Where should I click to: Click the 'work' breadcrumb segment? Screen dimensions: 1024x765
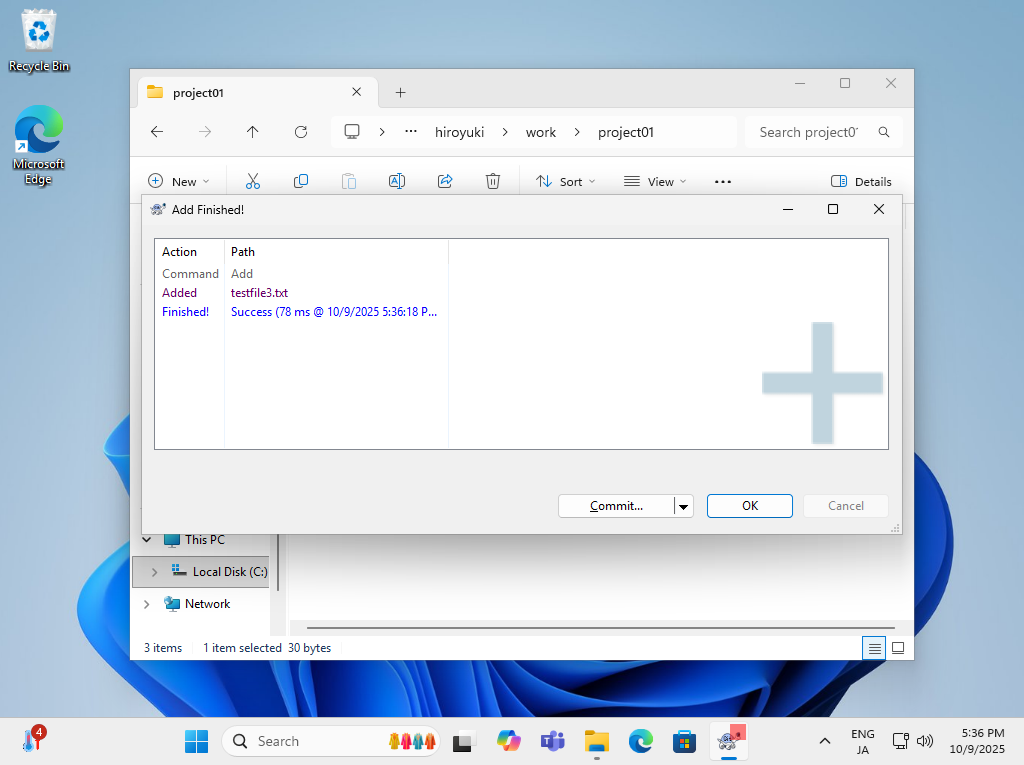pos(541,132)
